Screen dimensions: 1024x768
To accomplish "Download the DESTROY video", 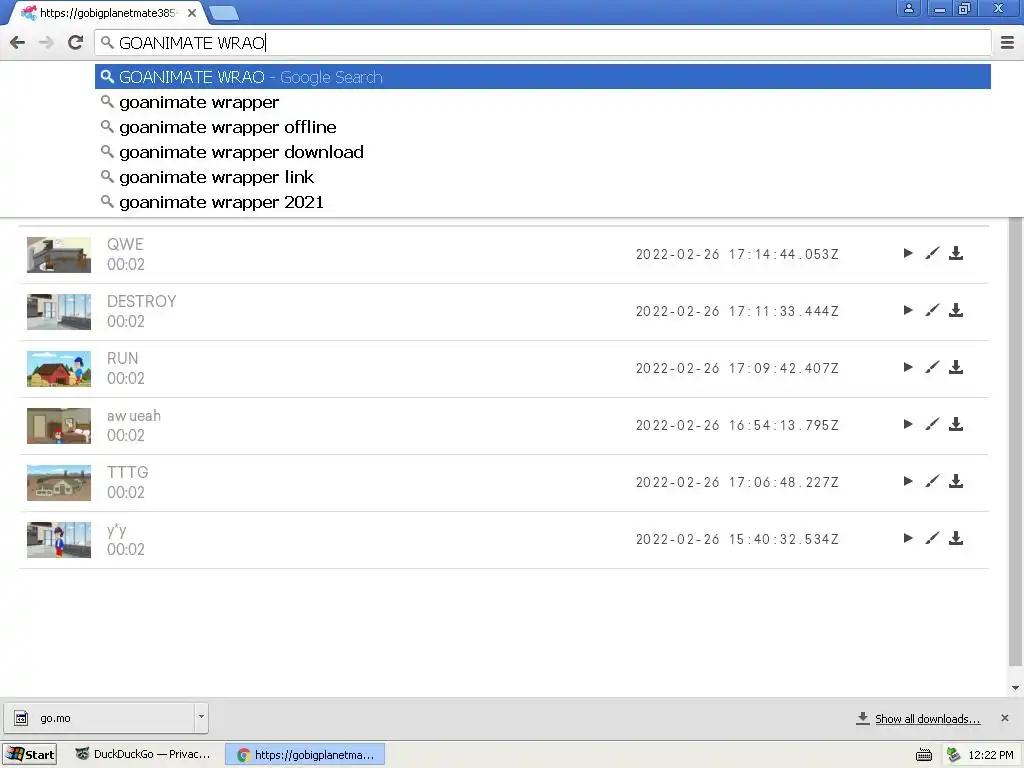I will [x=956, y=310].
